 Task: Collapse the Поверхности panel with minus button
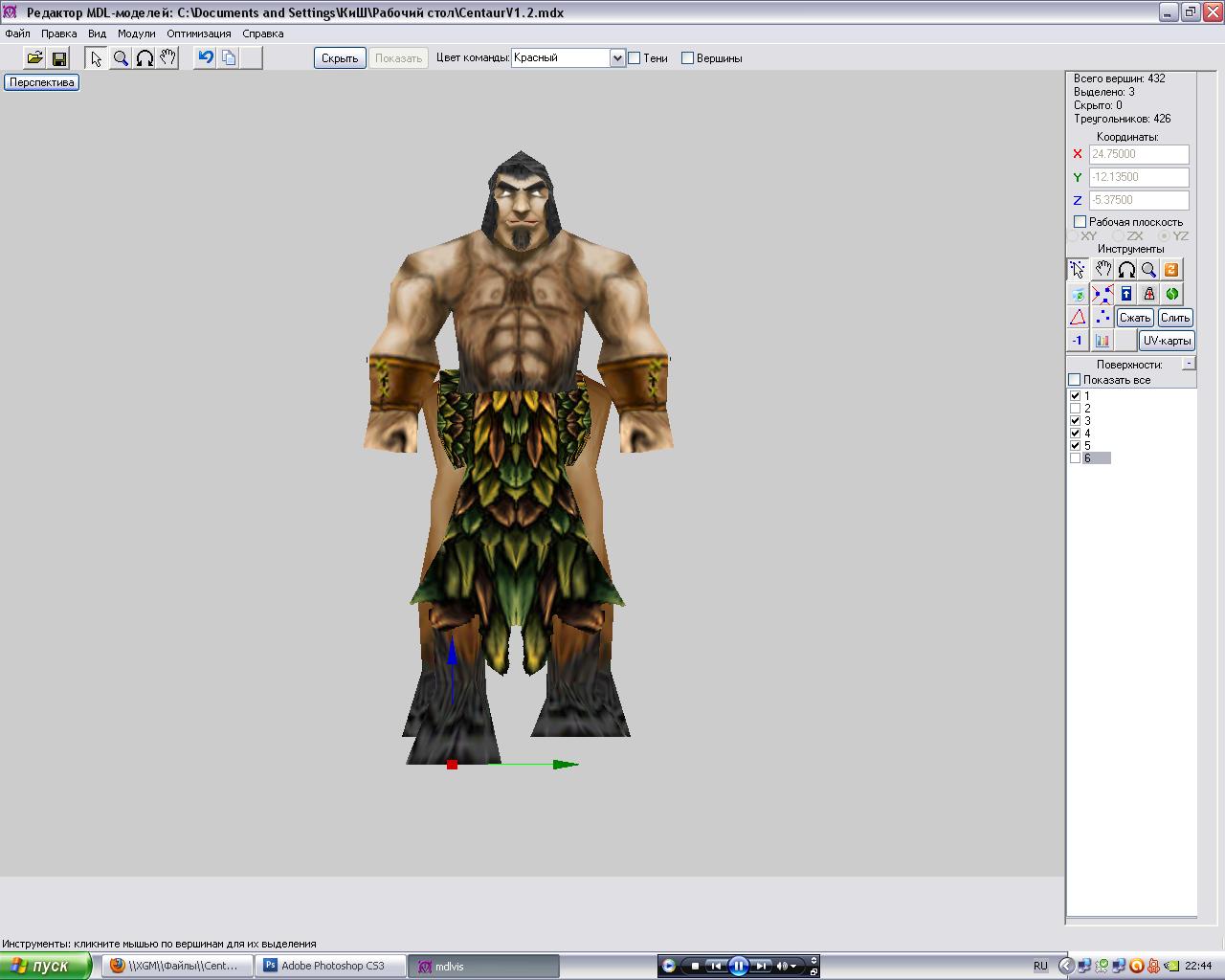[x=1189, y=364]
